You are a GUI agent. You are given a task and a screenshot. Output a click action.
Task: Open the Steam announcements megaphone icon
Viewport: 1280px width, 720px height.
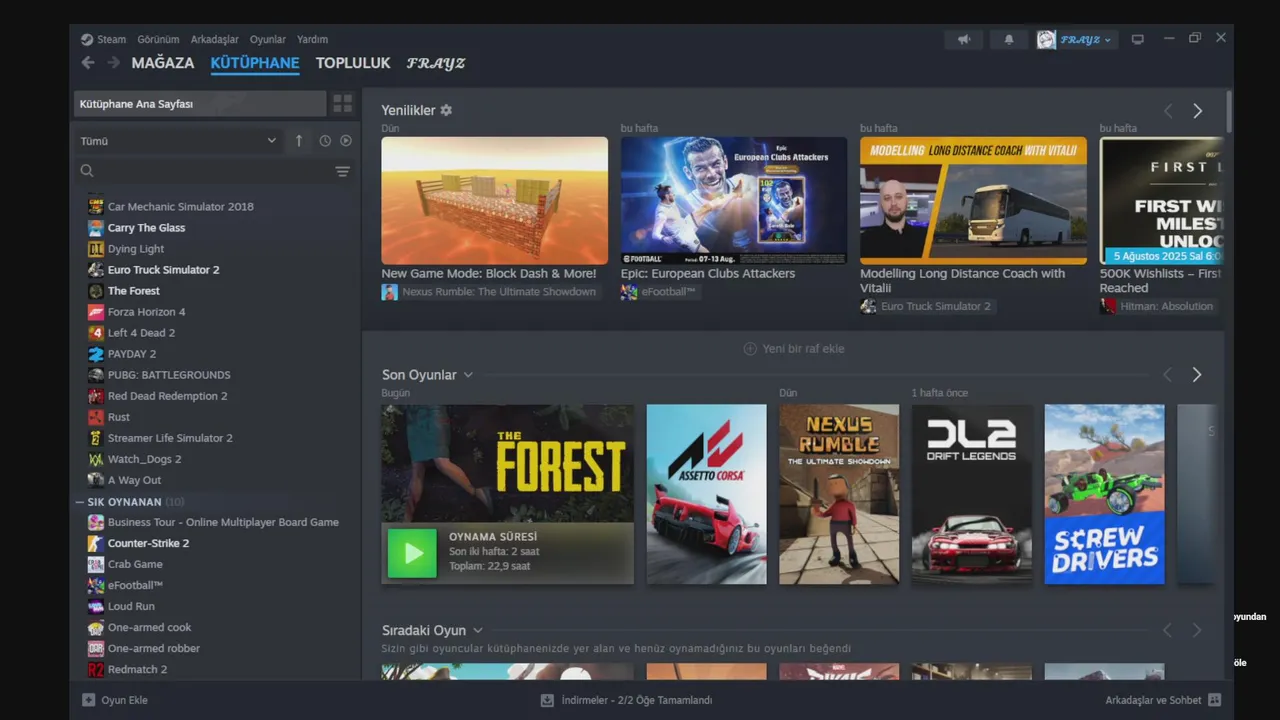pyautogui.click(x=964, y=39)
